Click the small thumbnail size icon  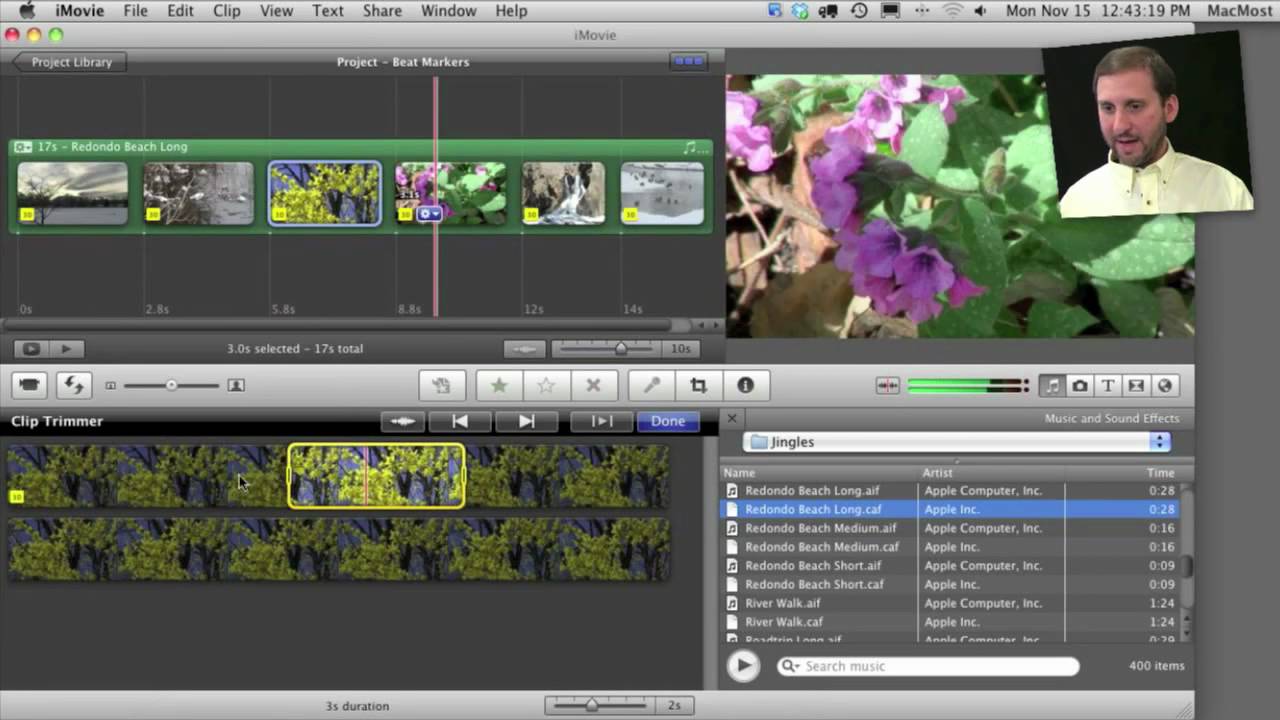tap(111, 385)
